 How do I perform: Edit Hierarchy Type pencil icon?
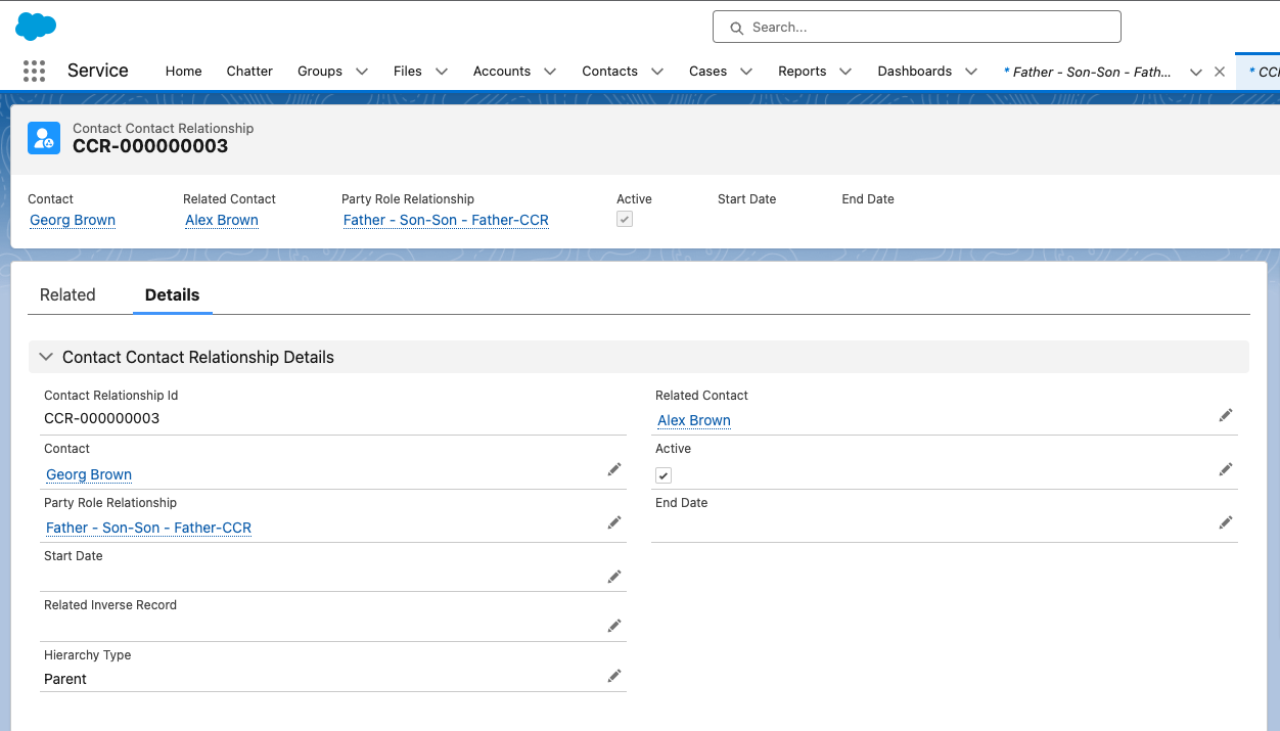[x=614, y=676]
